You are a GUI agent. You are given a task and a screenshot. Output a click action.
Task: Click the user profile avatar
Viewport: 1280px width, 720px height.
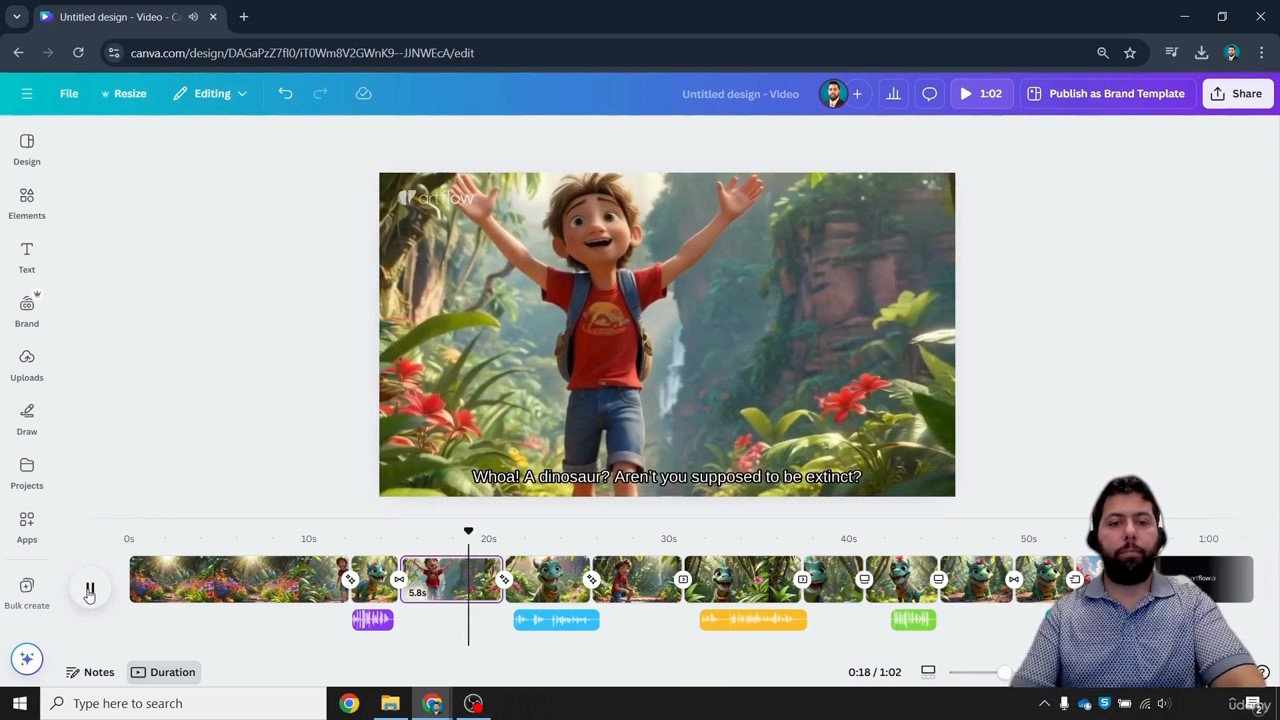[x=832, y=94]
